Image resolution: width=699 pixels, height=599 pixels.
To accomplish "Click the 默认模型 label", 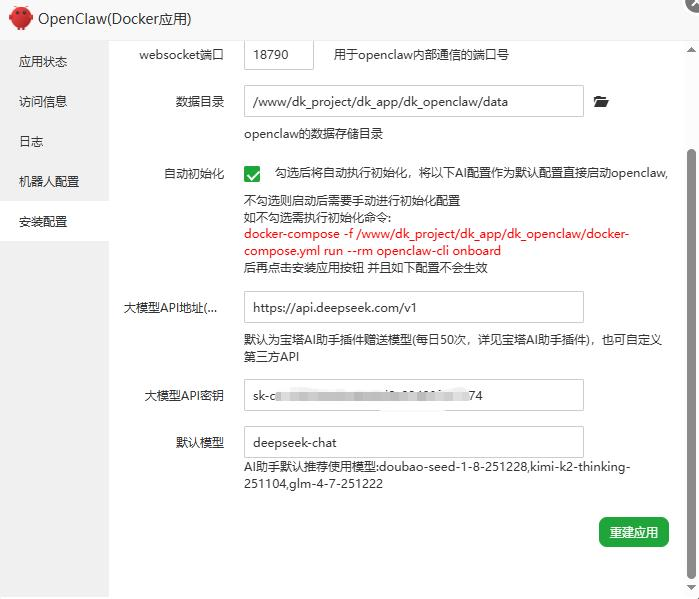I will [x=200, y=443].
